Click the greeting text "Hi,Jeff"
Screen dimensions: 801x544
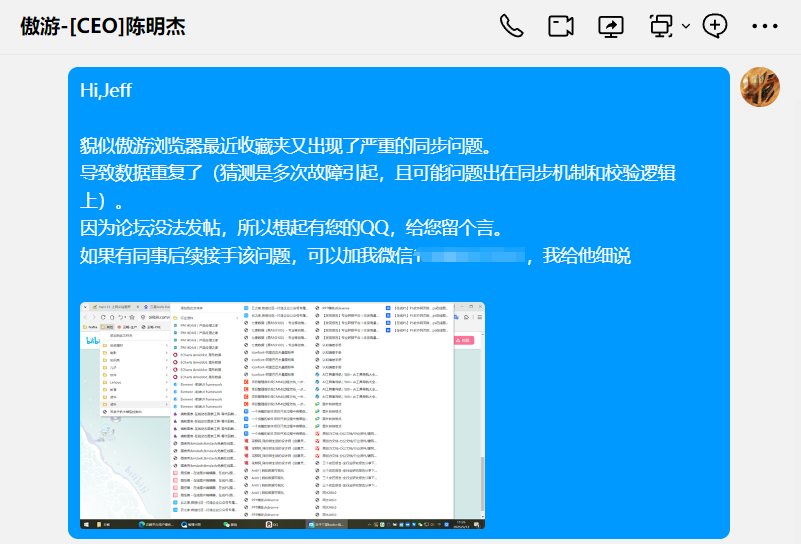pyautogui.click(x=106, y=90)
